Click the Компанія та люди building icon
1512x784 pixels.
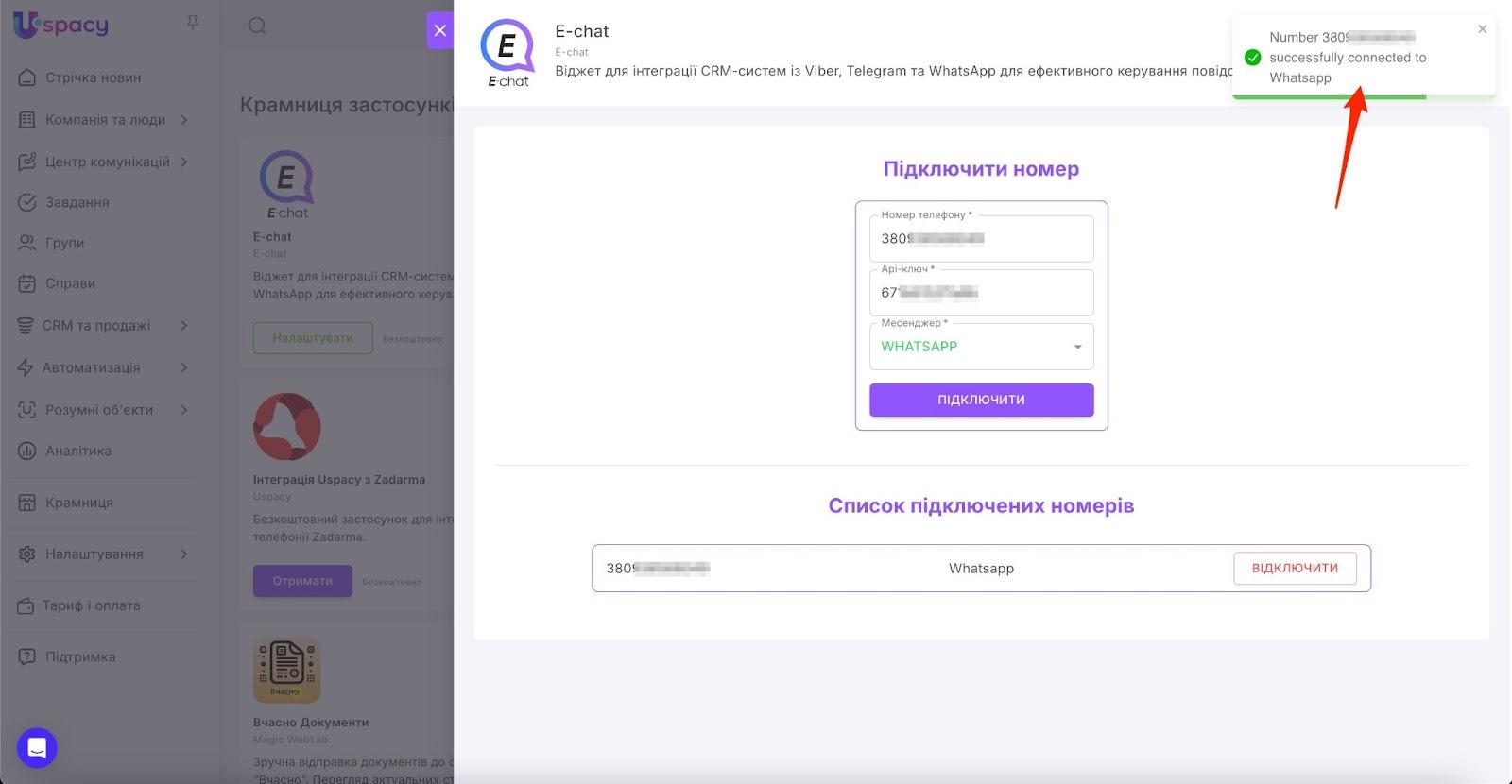point(26,120)
